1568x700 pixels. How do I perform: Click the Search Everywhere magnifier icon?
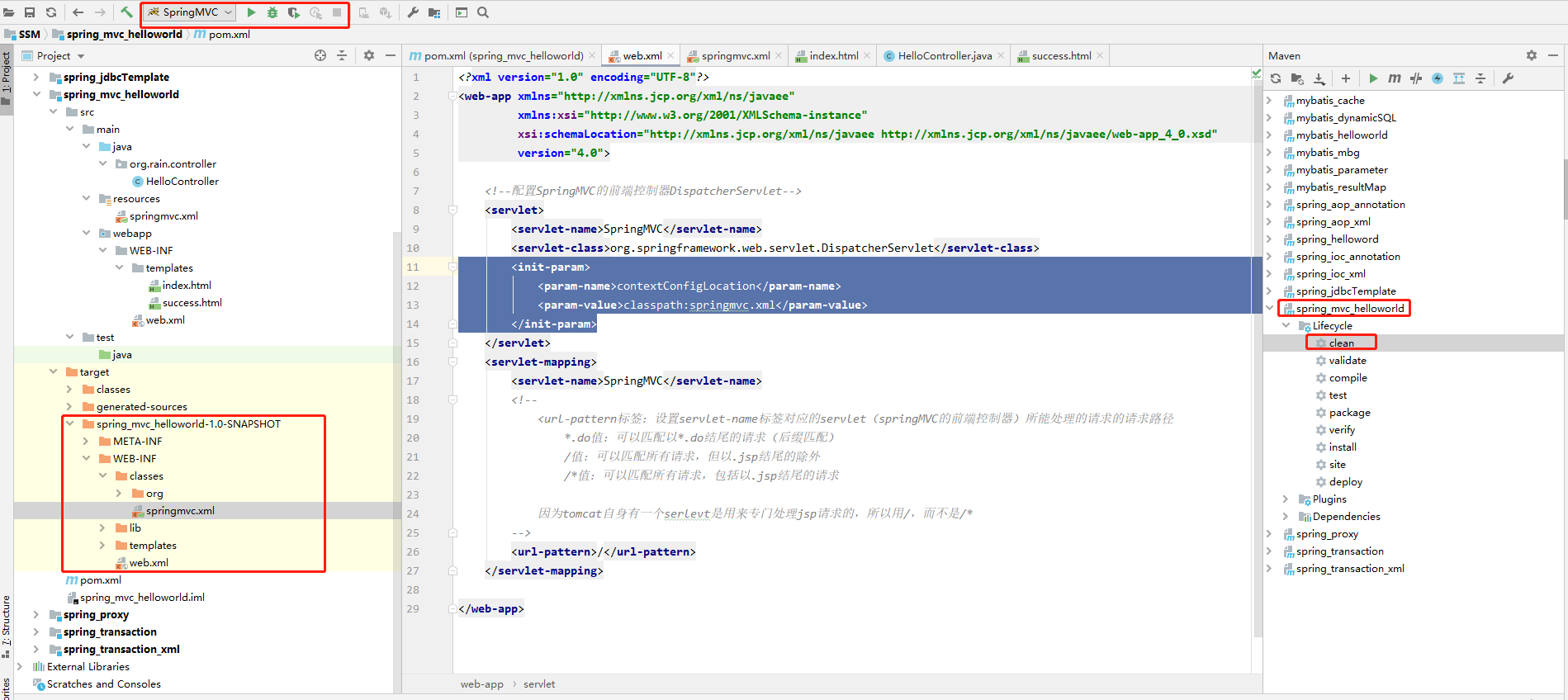pos(483,12)
